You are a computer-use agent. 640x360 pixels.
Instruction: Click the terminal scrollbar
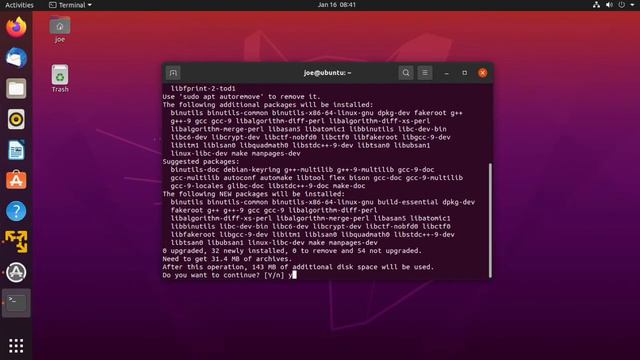point(490,220)
